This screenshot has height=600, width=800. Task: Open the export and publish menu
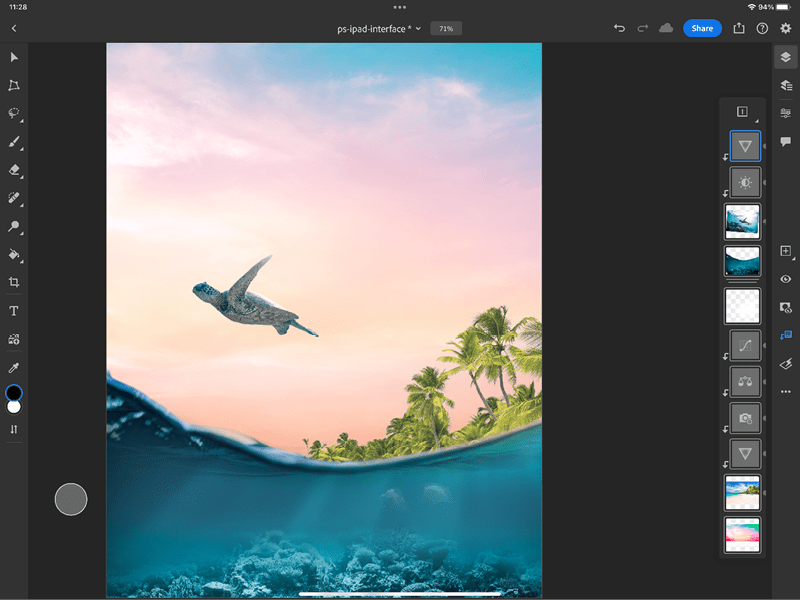pyautogui.click(x=739, y=29)
